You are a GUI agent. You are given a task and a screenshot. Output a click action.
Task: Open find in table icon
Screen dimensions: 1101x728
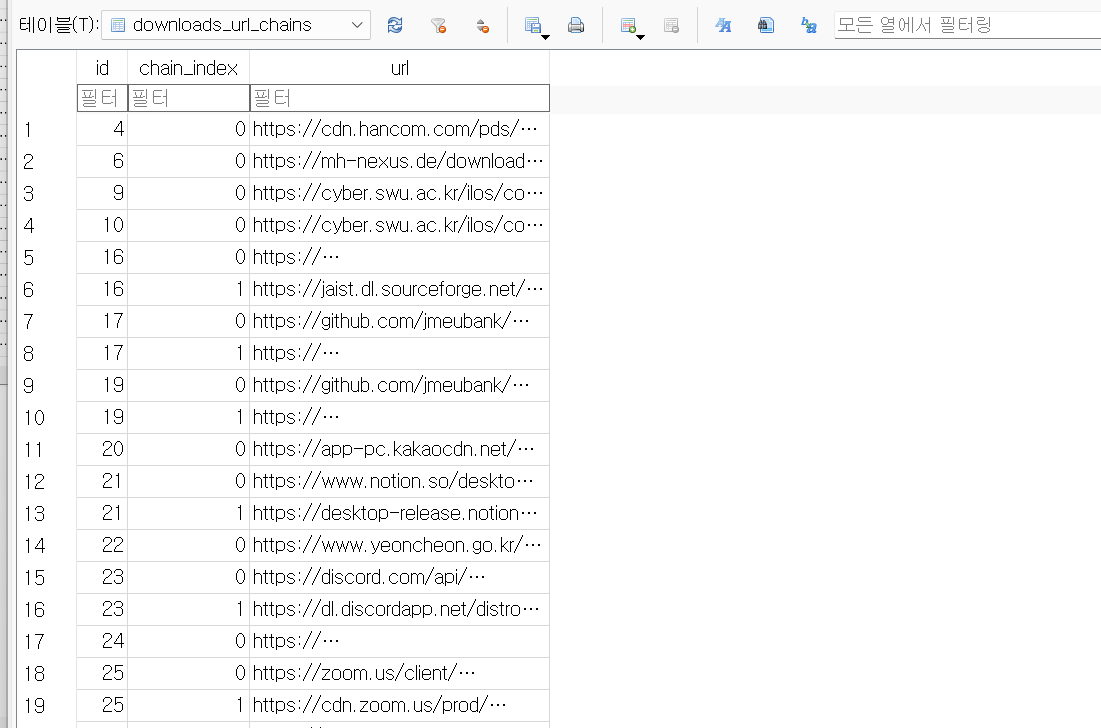[x=766, y=25]
